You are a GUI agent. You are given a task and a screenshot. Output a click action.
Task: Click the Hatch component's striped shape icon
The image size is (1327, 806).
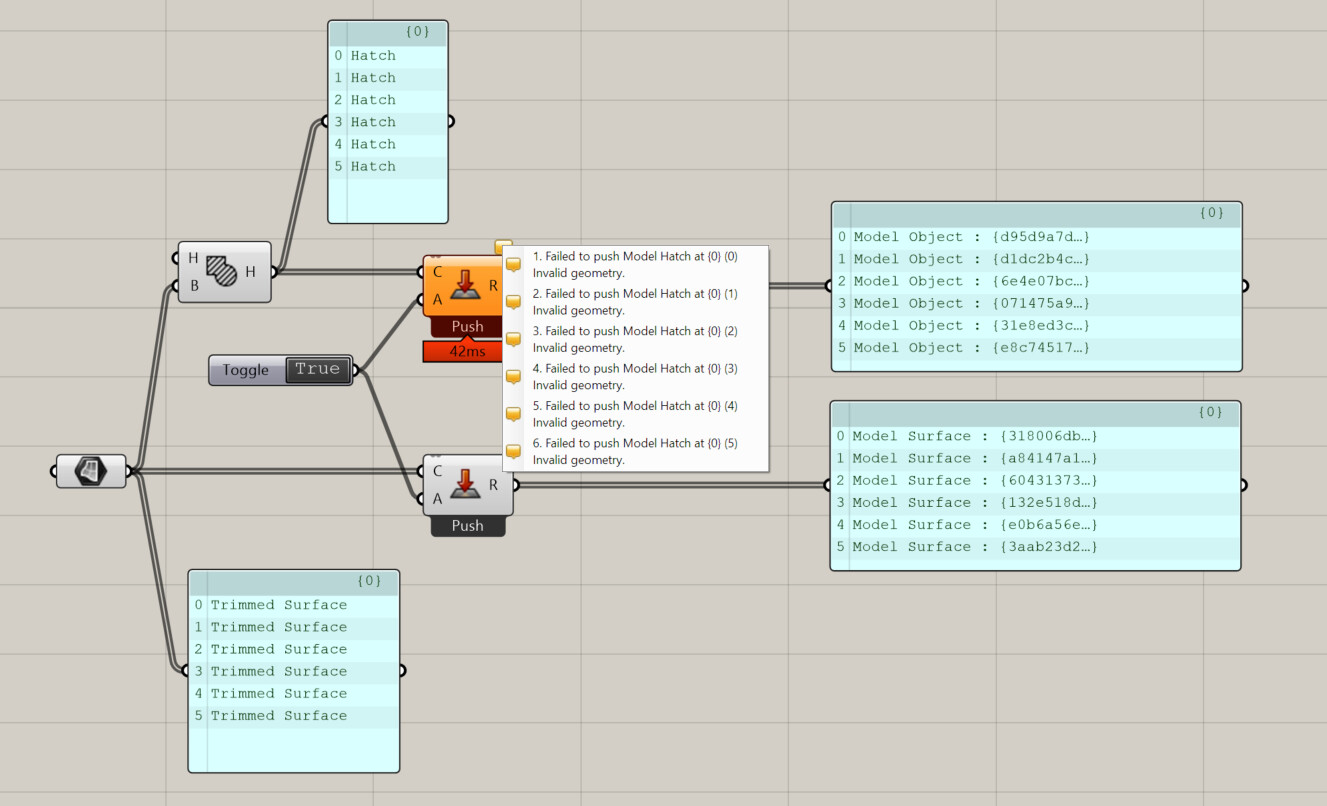coord(222,271)
